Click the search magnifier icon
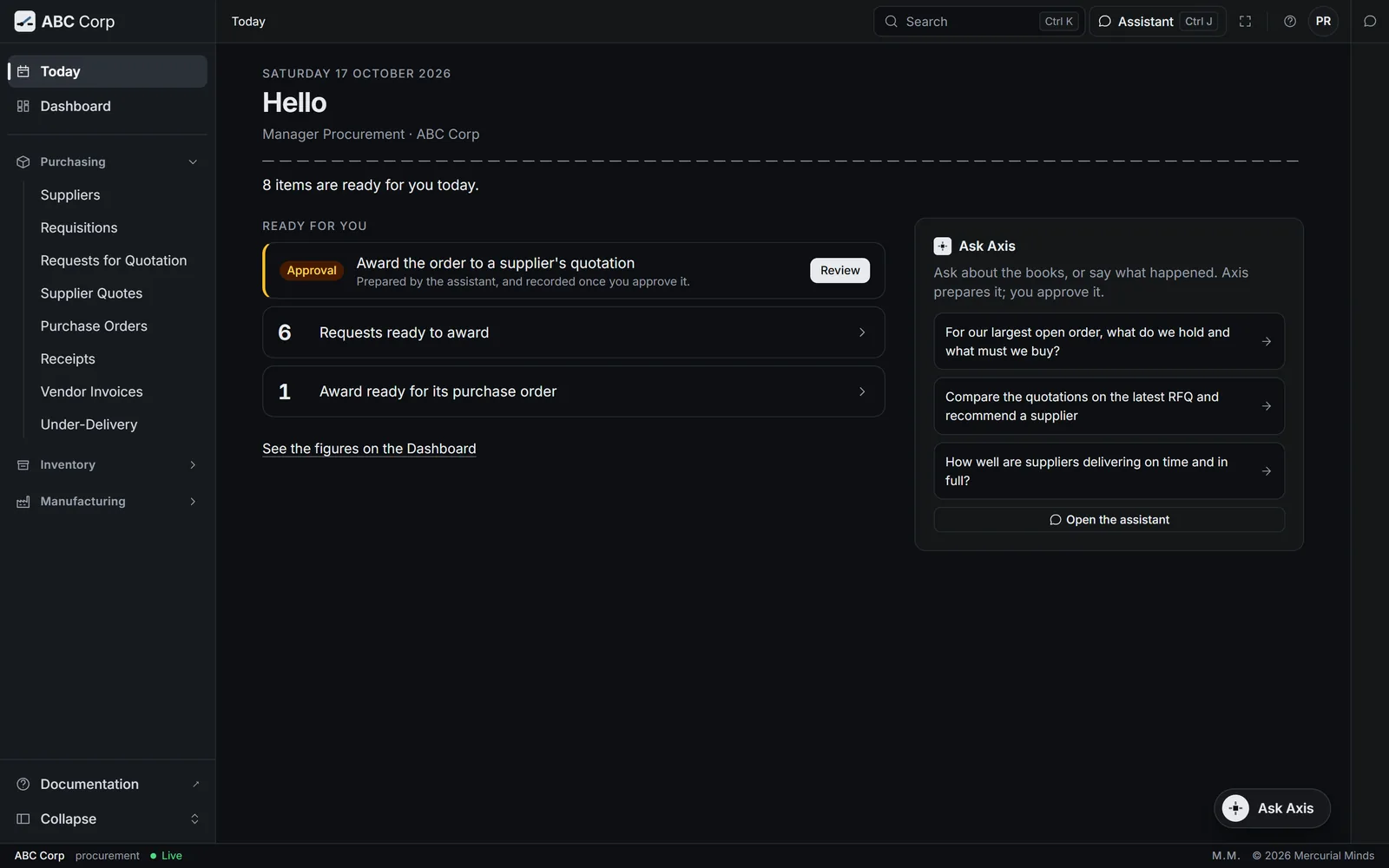This screenshot has height=868, width=1389. coord(891,22)
